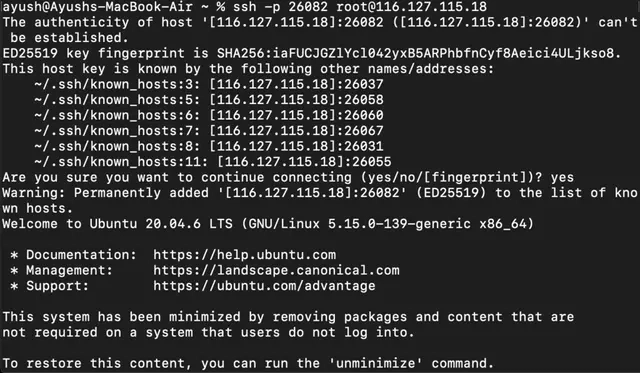Viewport: 640px width, 373px height.
Task: Click the typed 'yes' response after the prompt
Action: 562,178
